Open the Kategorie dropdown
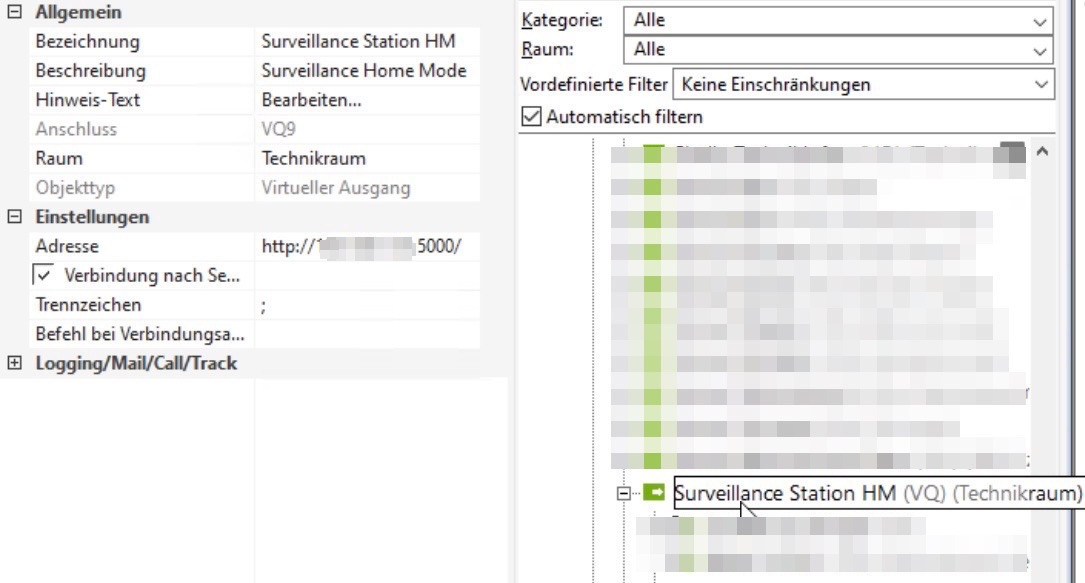The image size is (1085, 583). coord(838,20)
